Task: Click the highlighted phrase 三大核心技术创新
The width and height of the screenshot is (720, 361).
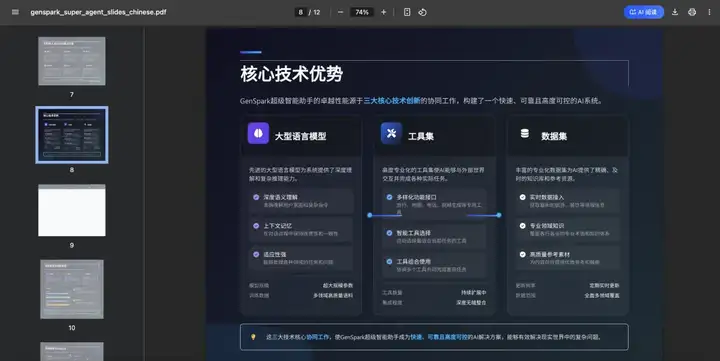Action: (392, 101)
